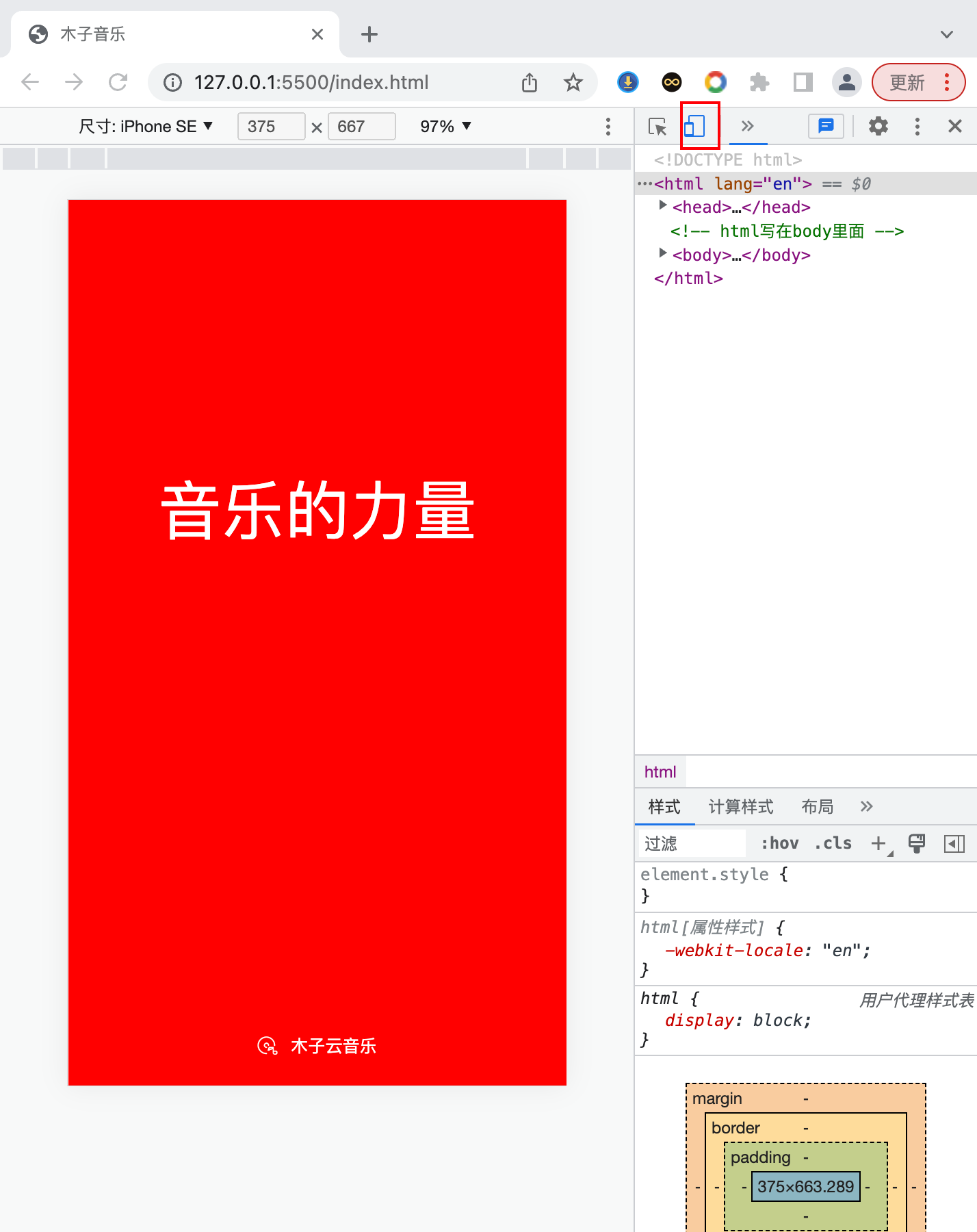Expand the head element node

(x=662, y=205)
